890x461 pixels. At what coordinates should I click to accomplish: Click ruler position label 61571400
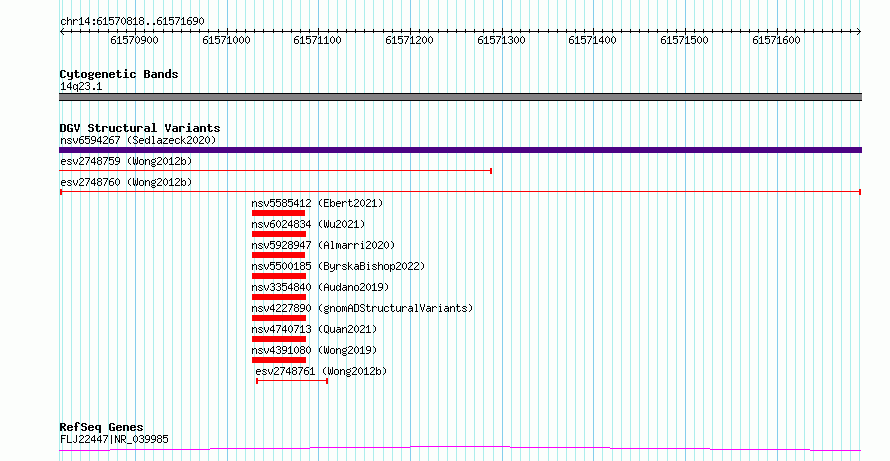tap(592, 40)
